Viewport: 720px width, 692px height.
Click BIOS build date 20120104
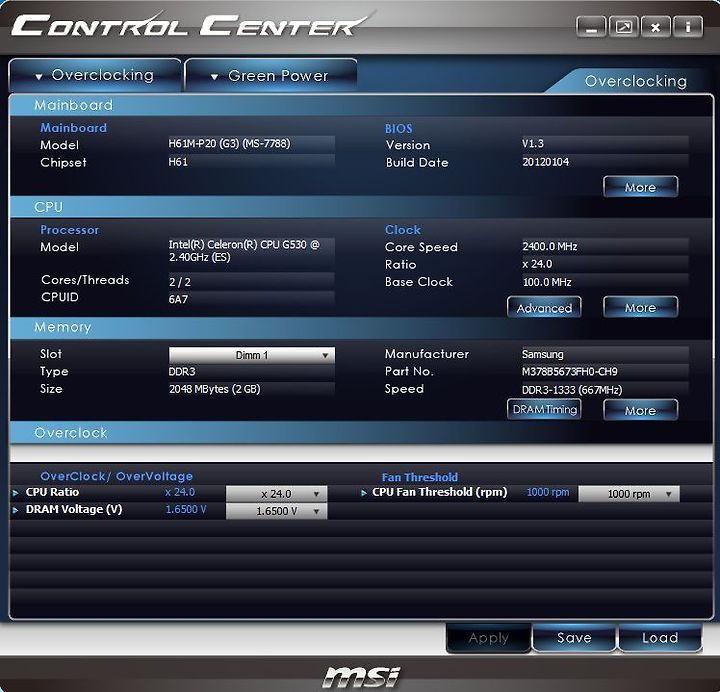point(546,162)
